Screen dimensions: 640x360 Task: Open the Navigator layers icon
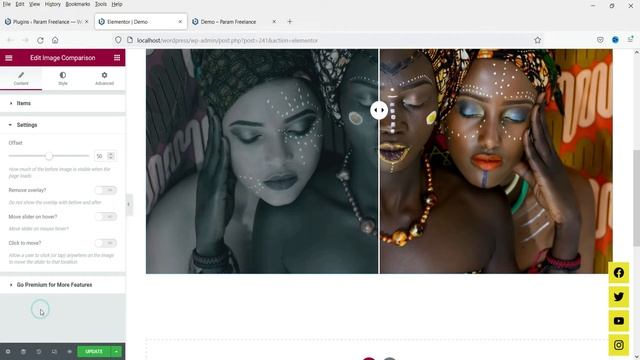[23, 351]
